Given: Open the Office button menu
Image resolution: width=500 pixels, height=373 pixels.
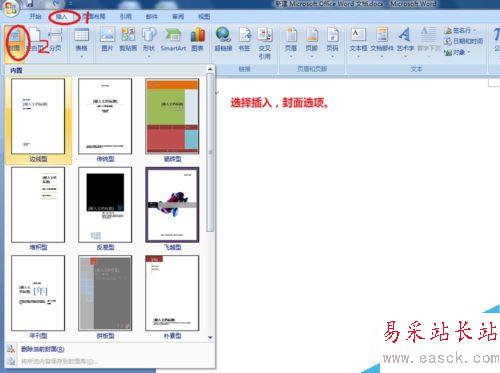Looking at the screenshot, I should tap(11, 7).
